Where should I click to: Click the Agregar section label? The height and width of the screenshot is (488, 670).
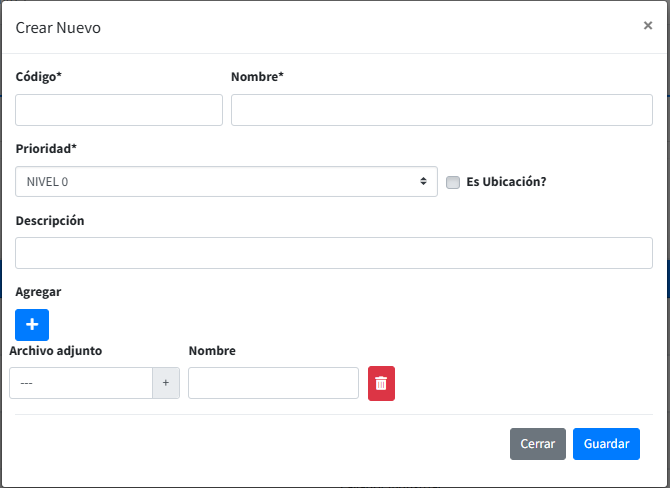pos(38,292)
